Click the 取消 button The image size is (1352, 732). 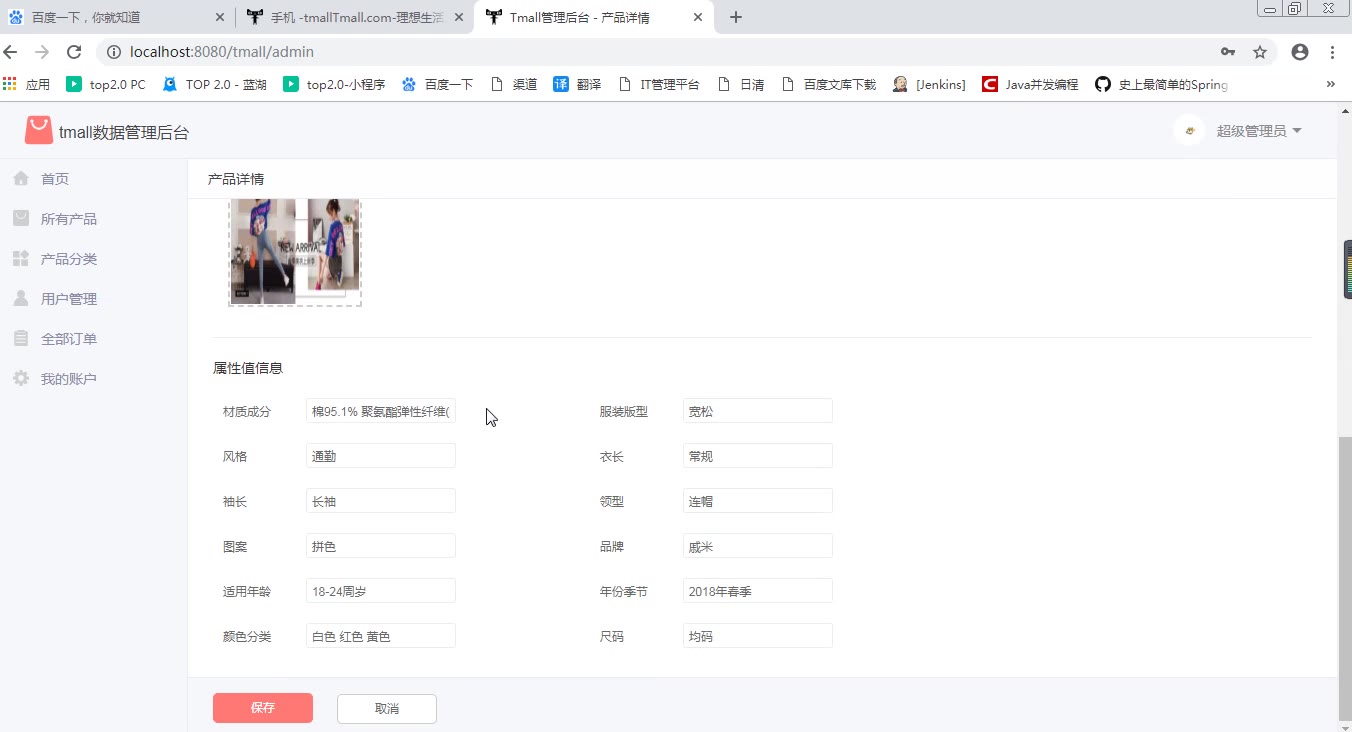[387, 708]
